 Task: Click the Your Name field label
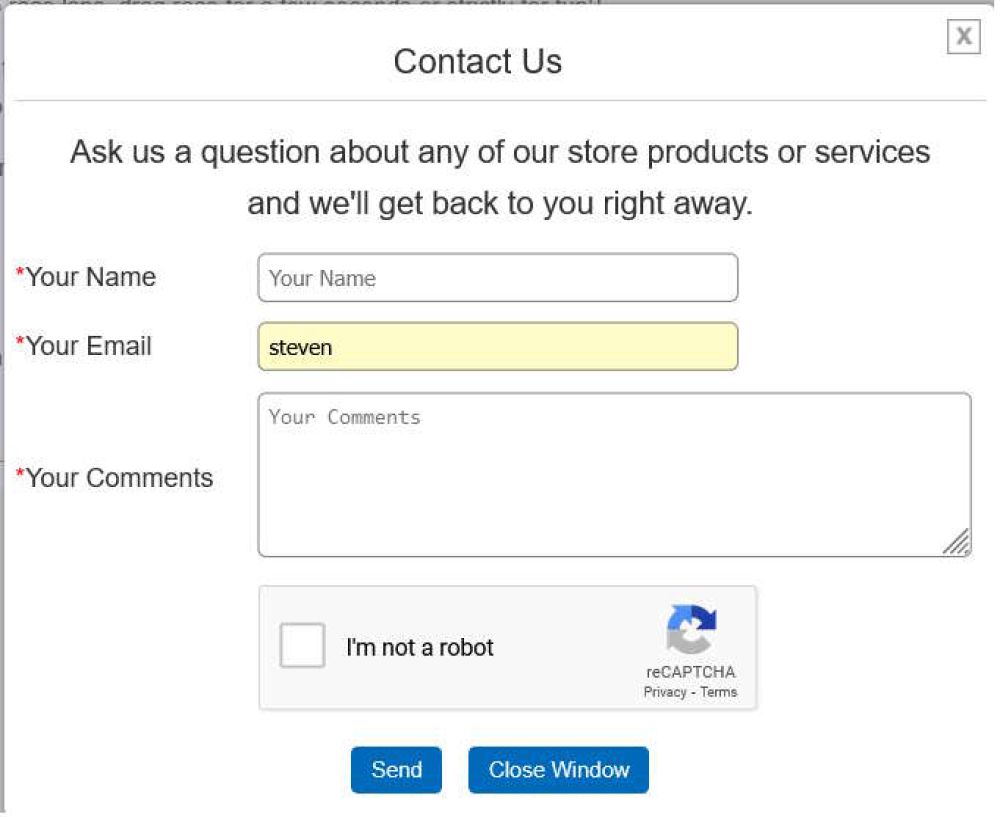pos(91,277)
